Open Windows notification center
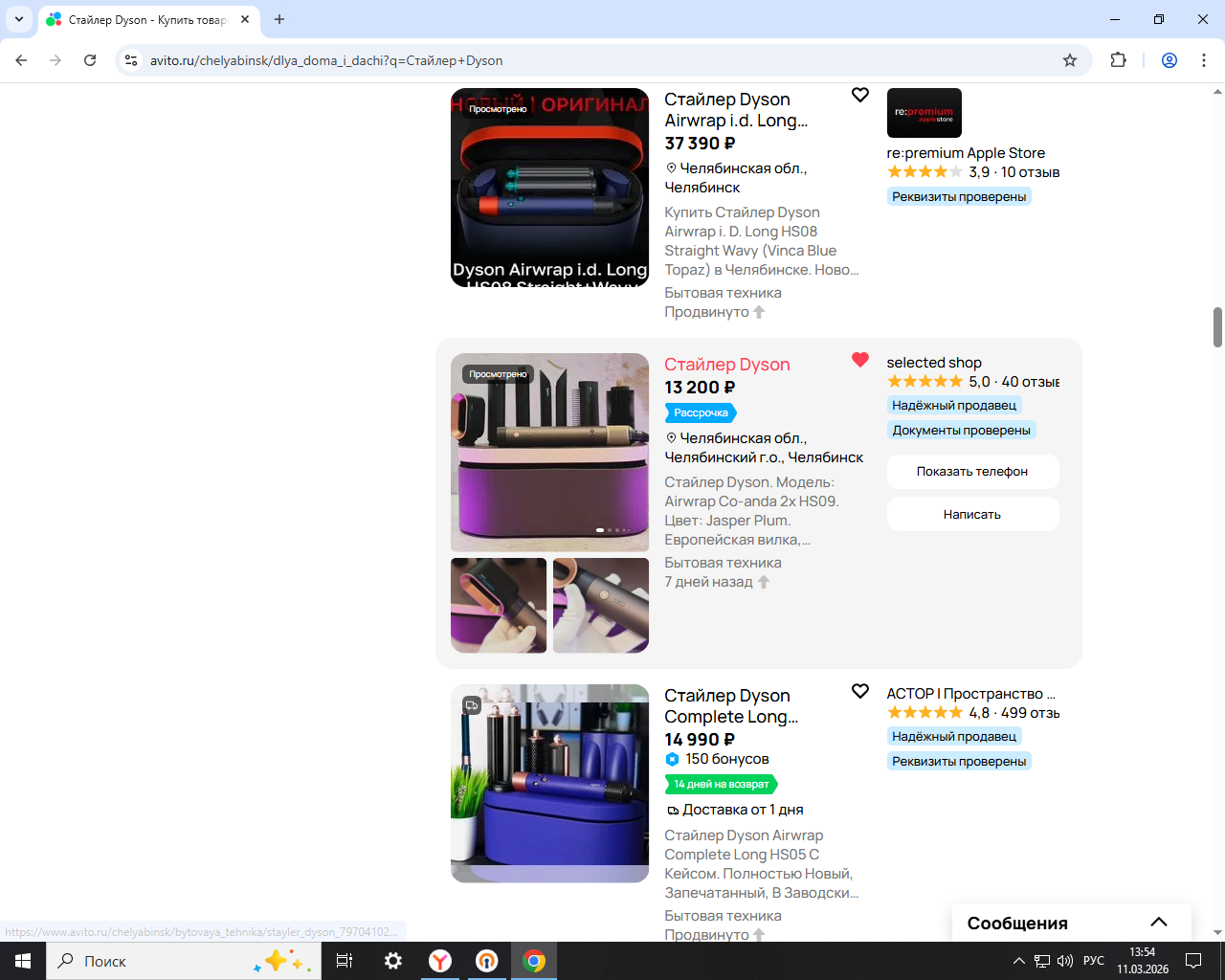Image resolution: width=1225 pixels, height=980 pixels. point(1193,961)
